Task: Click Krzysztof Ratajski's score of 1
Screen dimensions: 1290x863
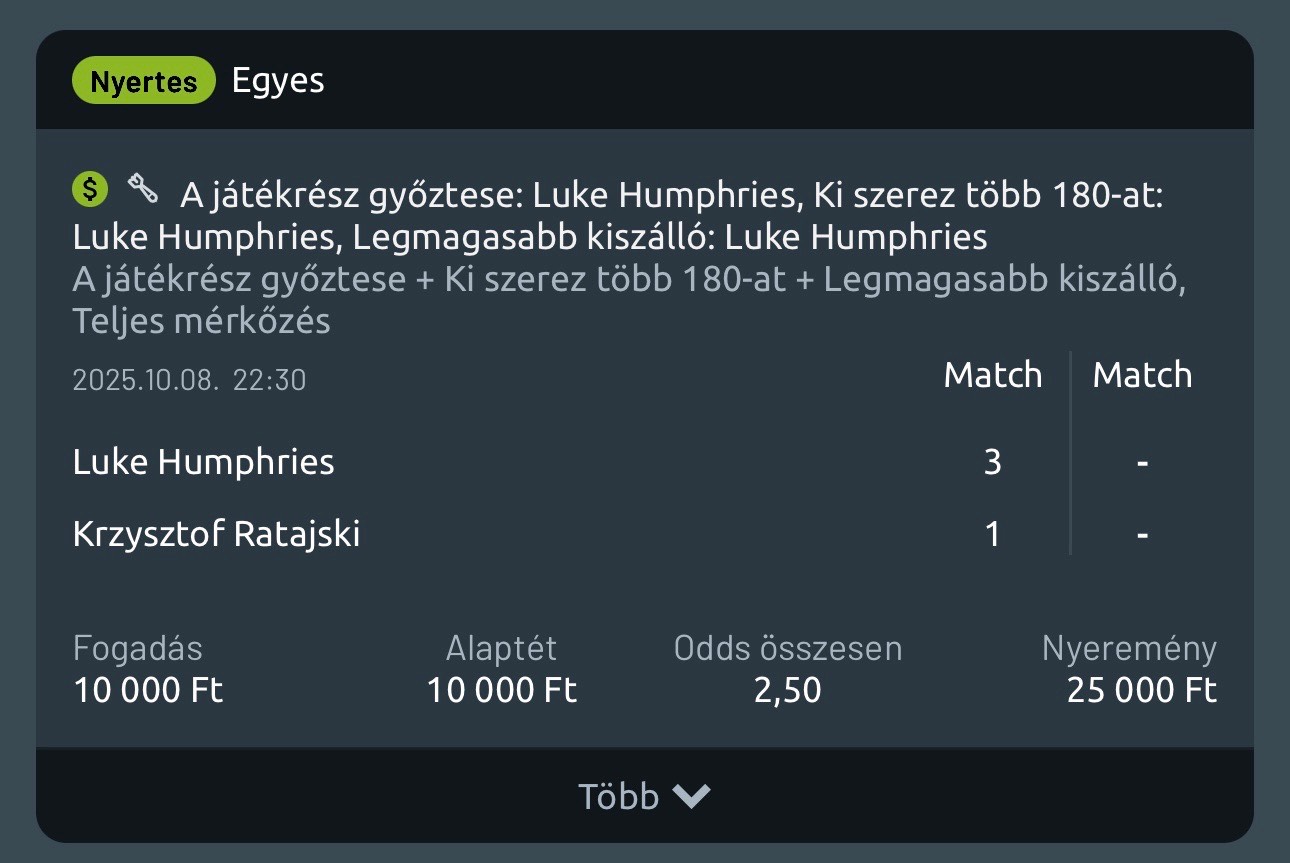Action: pyautogui.click(x=992, y=534)
